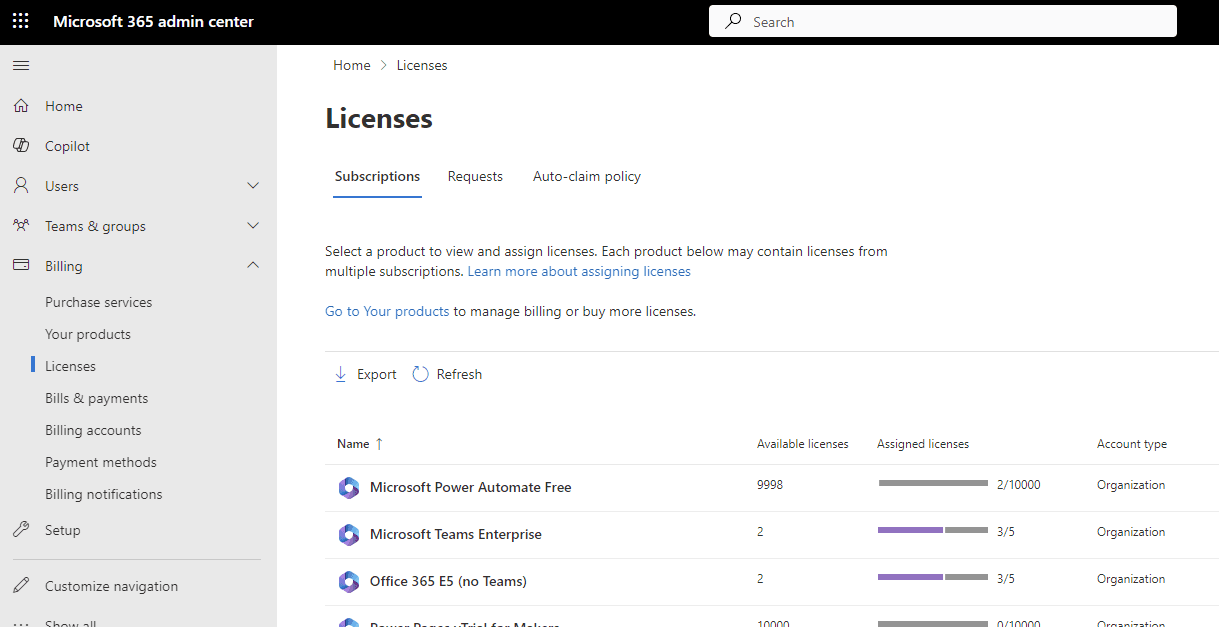The height and width of the screenshot is (627, 1219).
Task: Click the Microsoft Power Automate Free product icon
Action: 348,488
